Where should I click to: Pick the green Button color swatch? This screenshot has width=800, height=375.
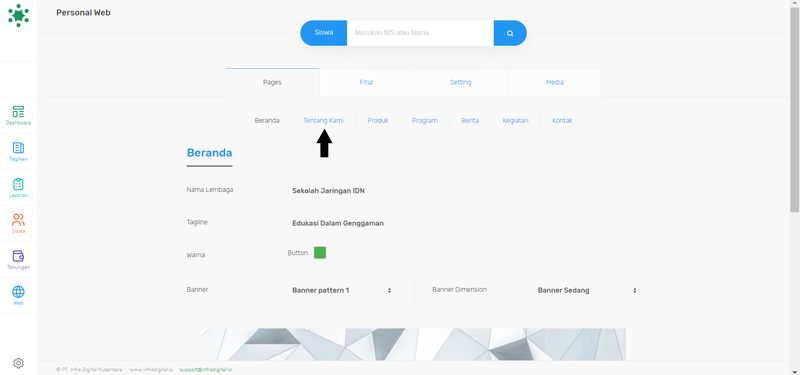pyautogui.click(x=320, y=253)
